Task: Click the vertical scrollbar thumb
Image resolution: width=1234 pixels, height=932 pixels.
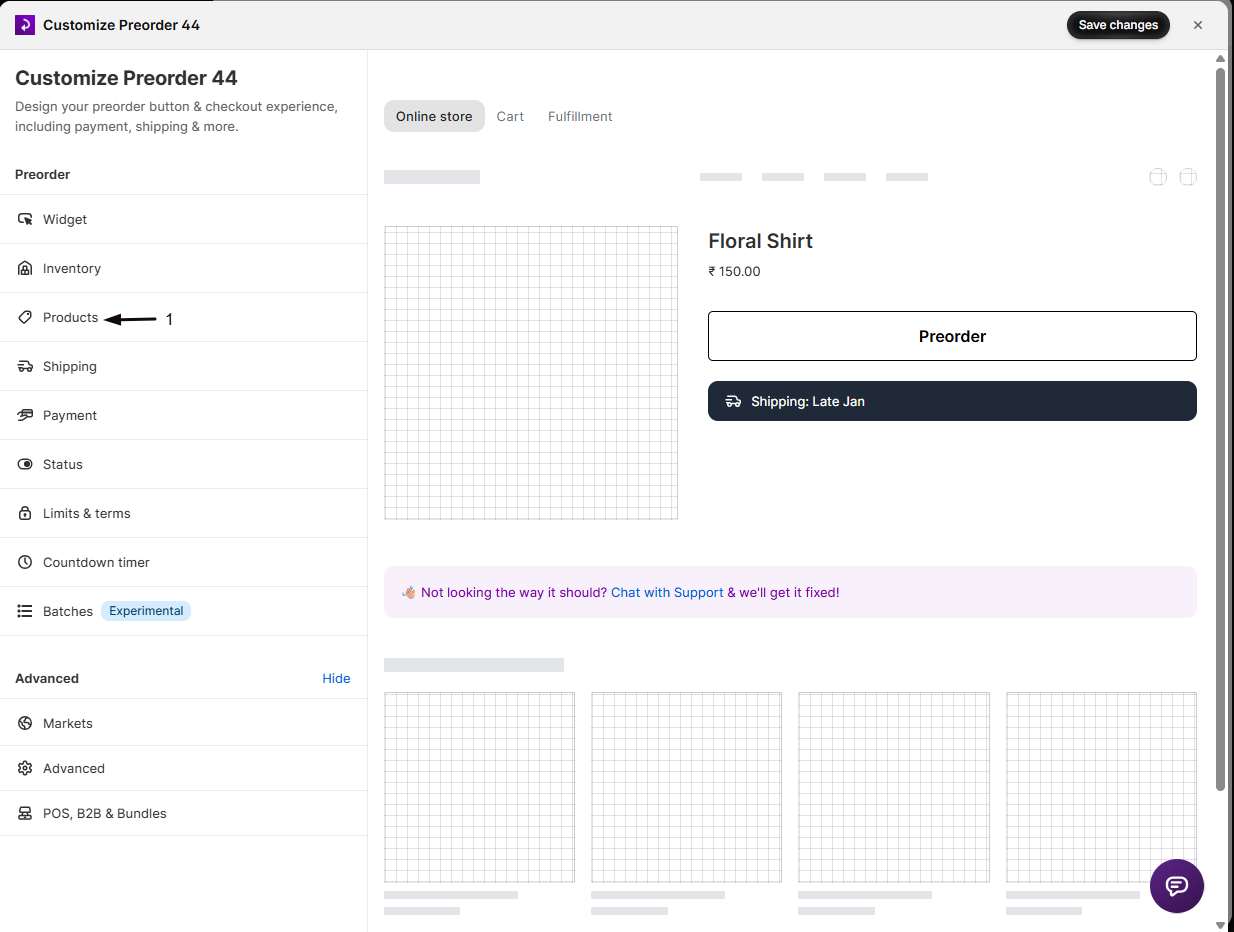Action: coord(1220,428)
